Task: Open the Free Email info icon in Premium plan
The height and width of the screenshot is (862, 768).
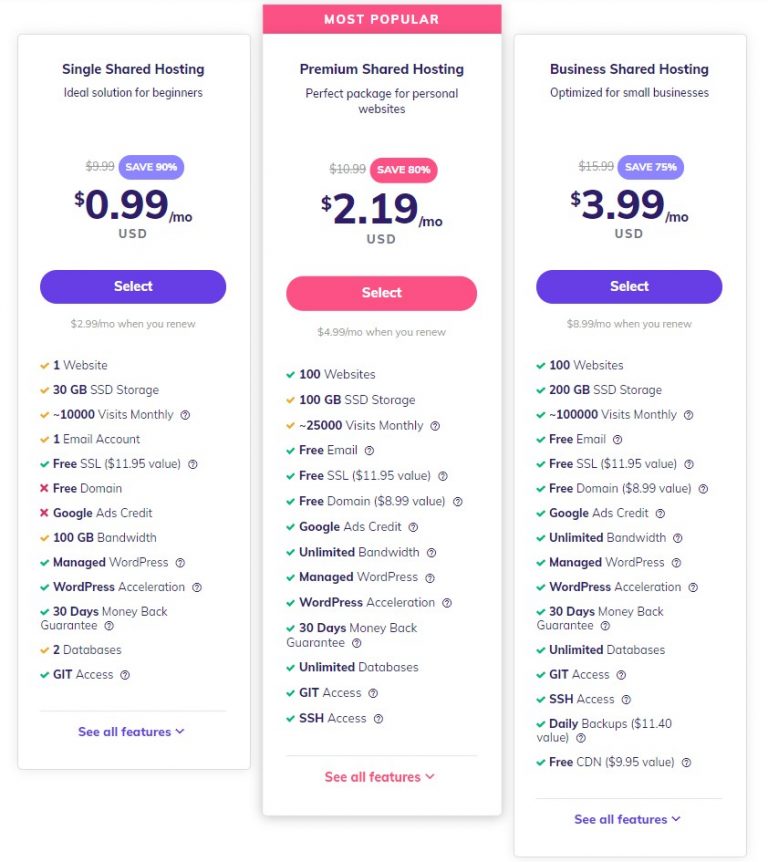Action: pyautogui.click(x=370, y=450)
